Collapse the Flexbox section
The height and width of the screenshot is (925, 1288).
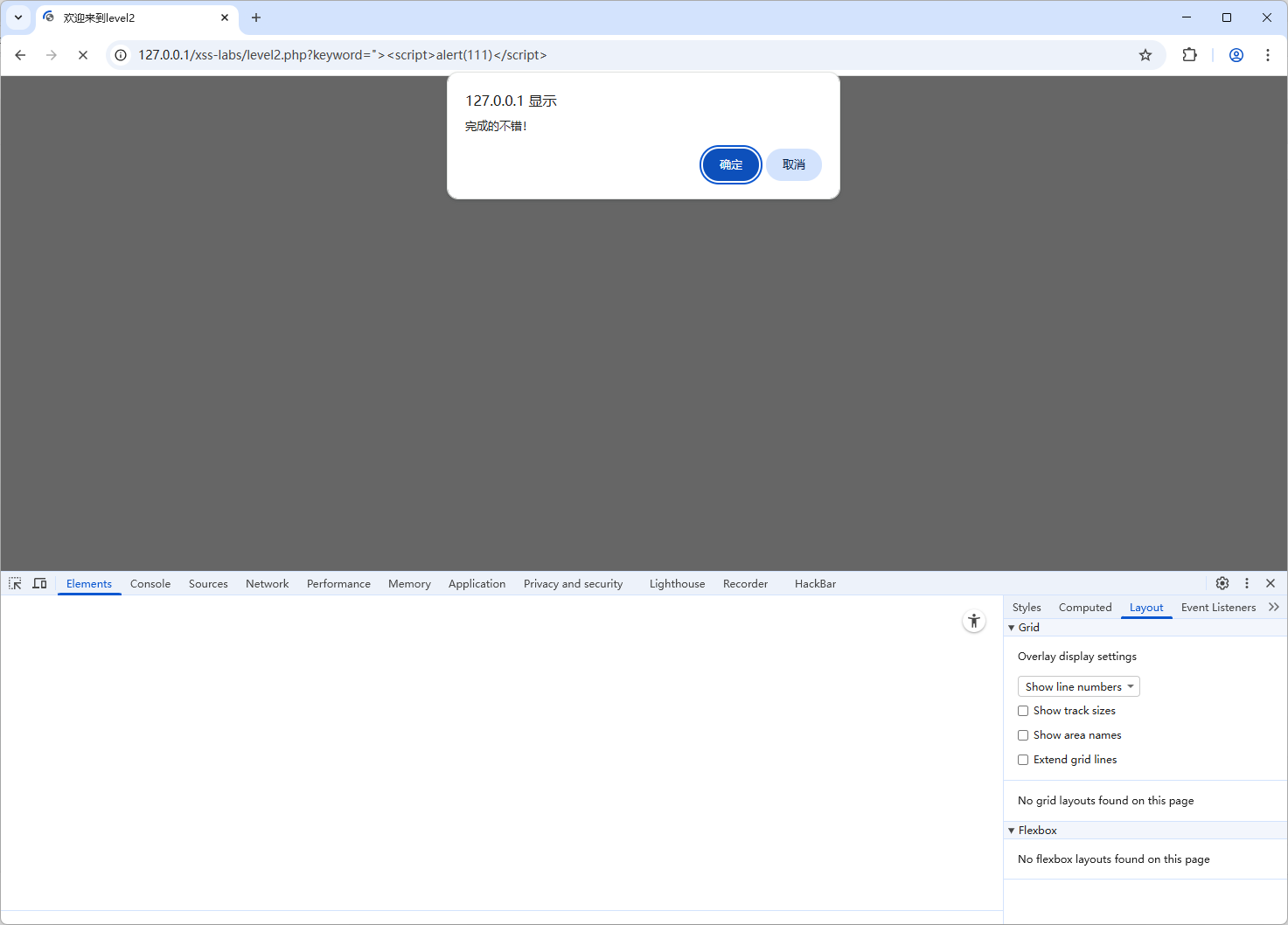tap(1145, 831)
